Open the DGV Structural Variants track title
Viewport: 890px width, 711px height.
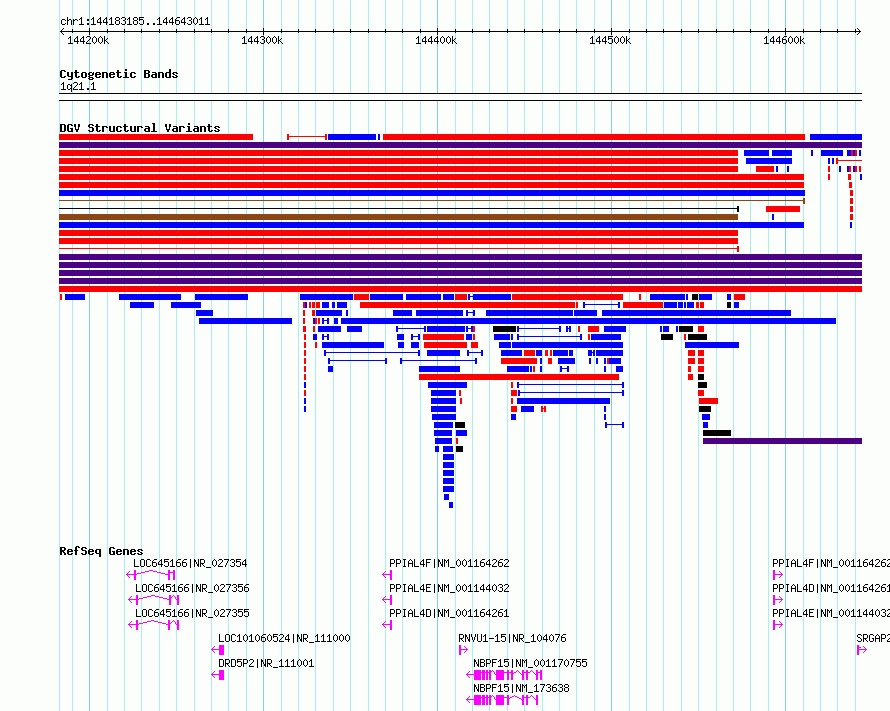140,128
